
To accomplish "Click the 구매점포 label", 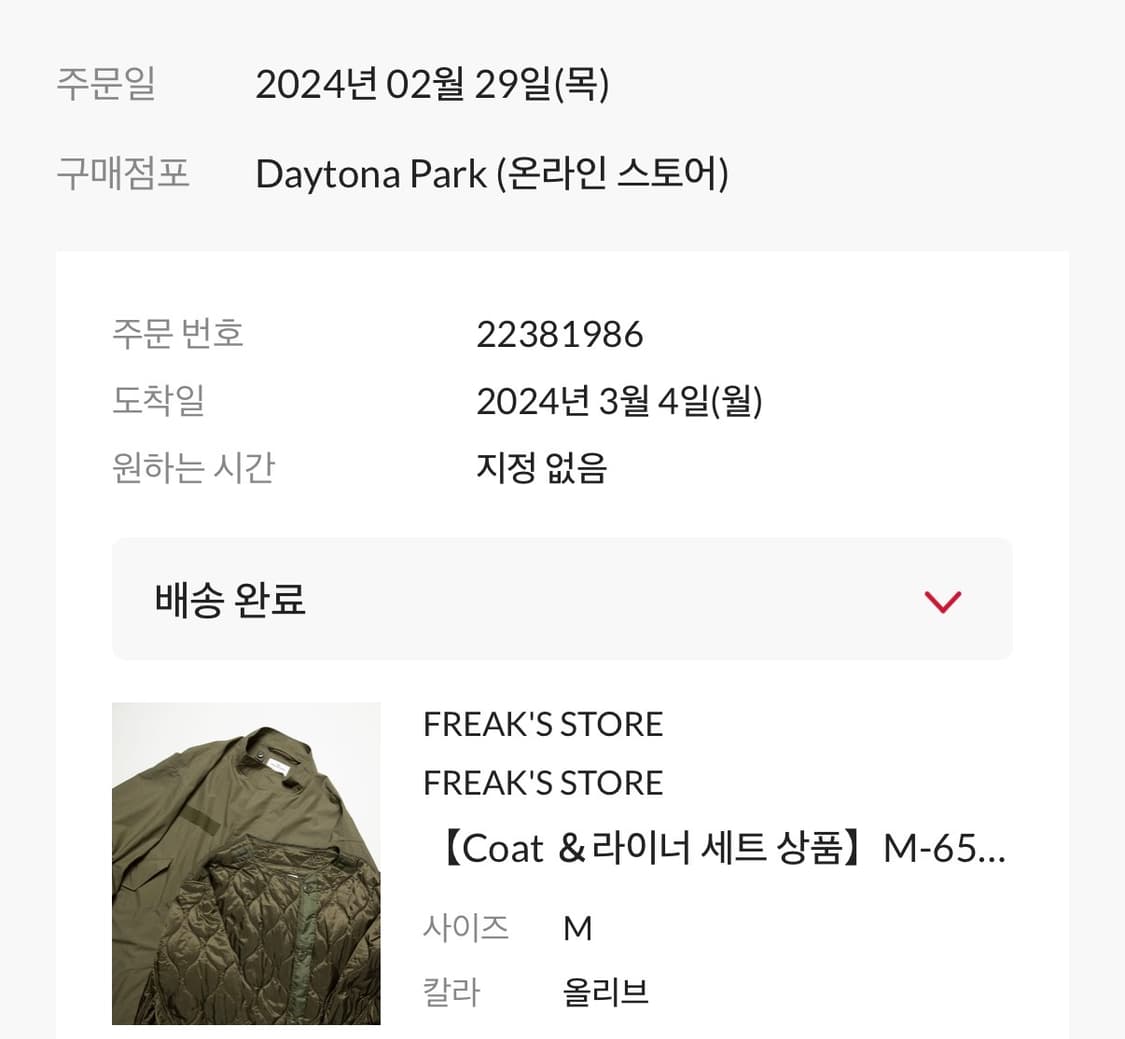I will point(122,174).
